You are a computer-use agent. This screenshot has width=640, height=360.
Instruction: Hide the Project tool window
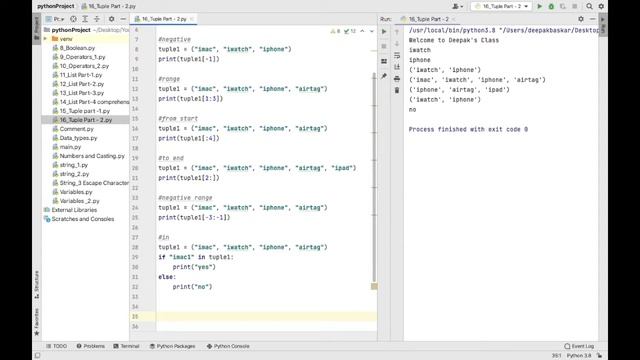point(123,19)
